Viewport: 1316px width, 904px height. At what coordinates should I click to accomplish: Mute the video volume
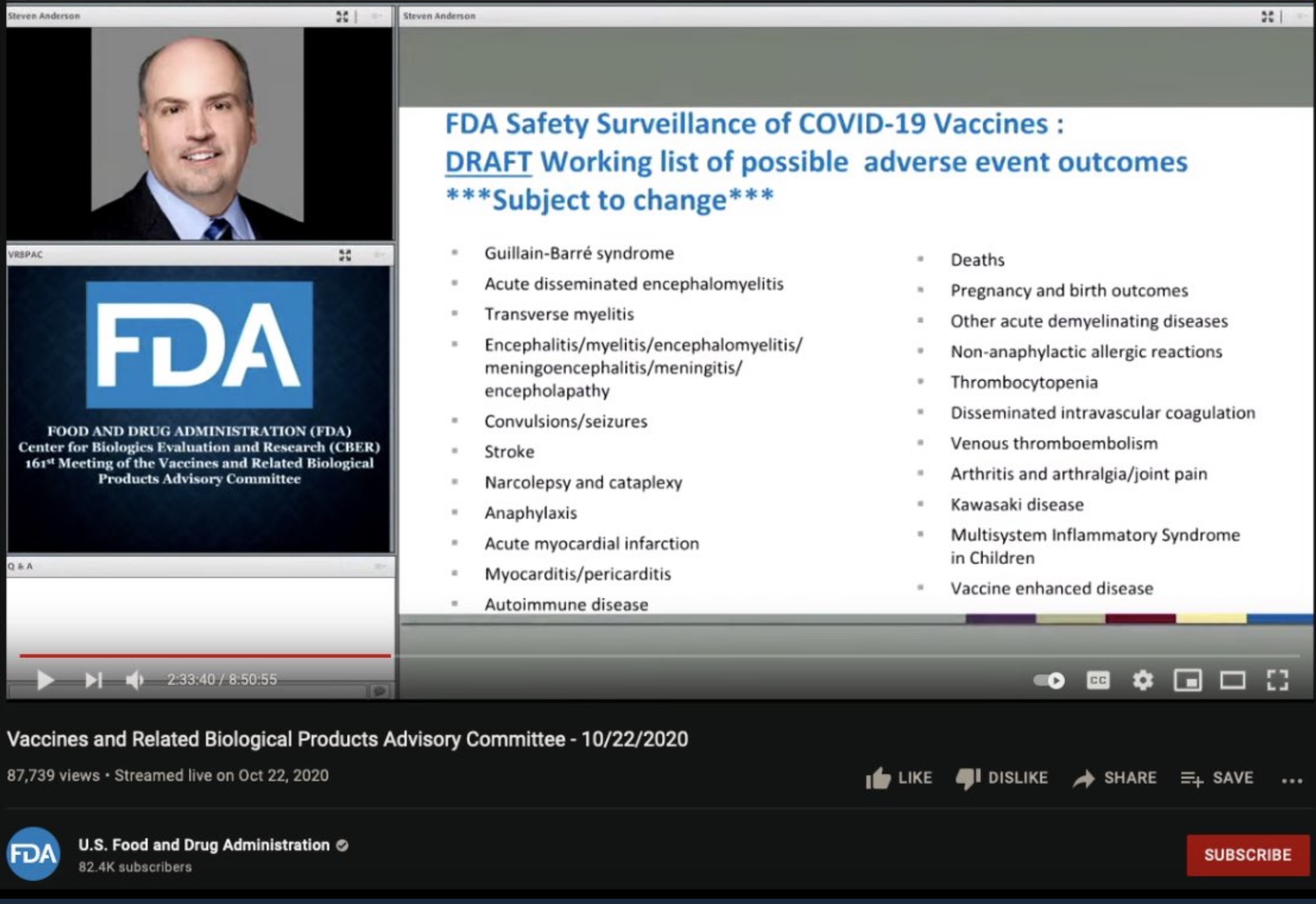pos(135,680)
